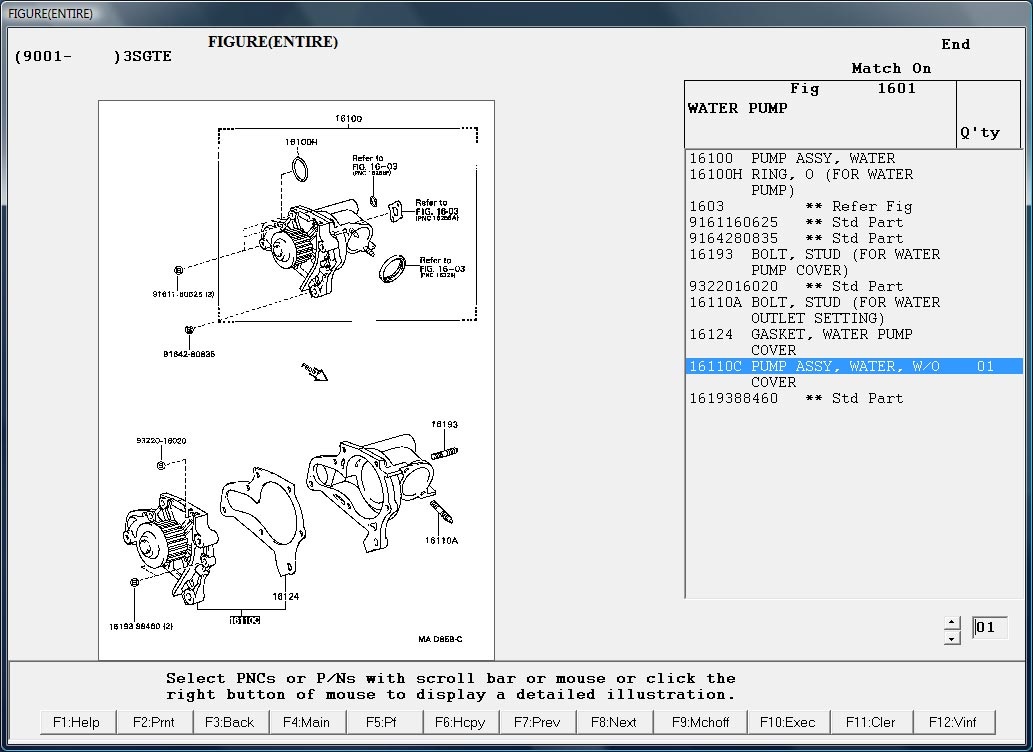Viewport: 1033px width, 752px height.
Task: Click the upper water pump assembly drawing
Action: click(318, 250)
